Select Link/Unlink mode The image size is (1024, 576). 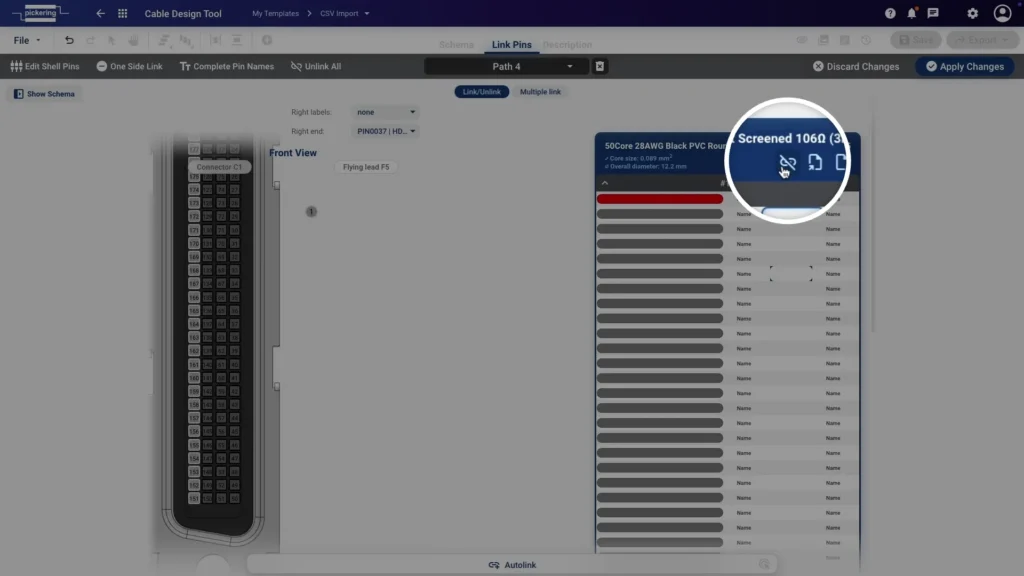point(481,91)
